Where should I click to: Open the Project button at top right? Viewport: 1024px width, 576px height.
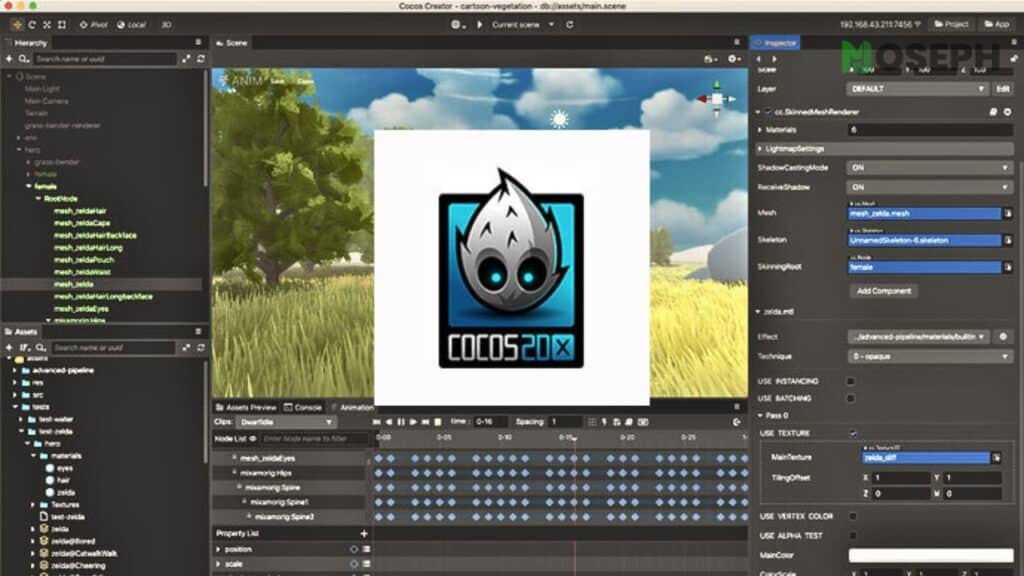[951, 24]
